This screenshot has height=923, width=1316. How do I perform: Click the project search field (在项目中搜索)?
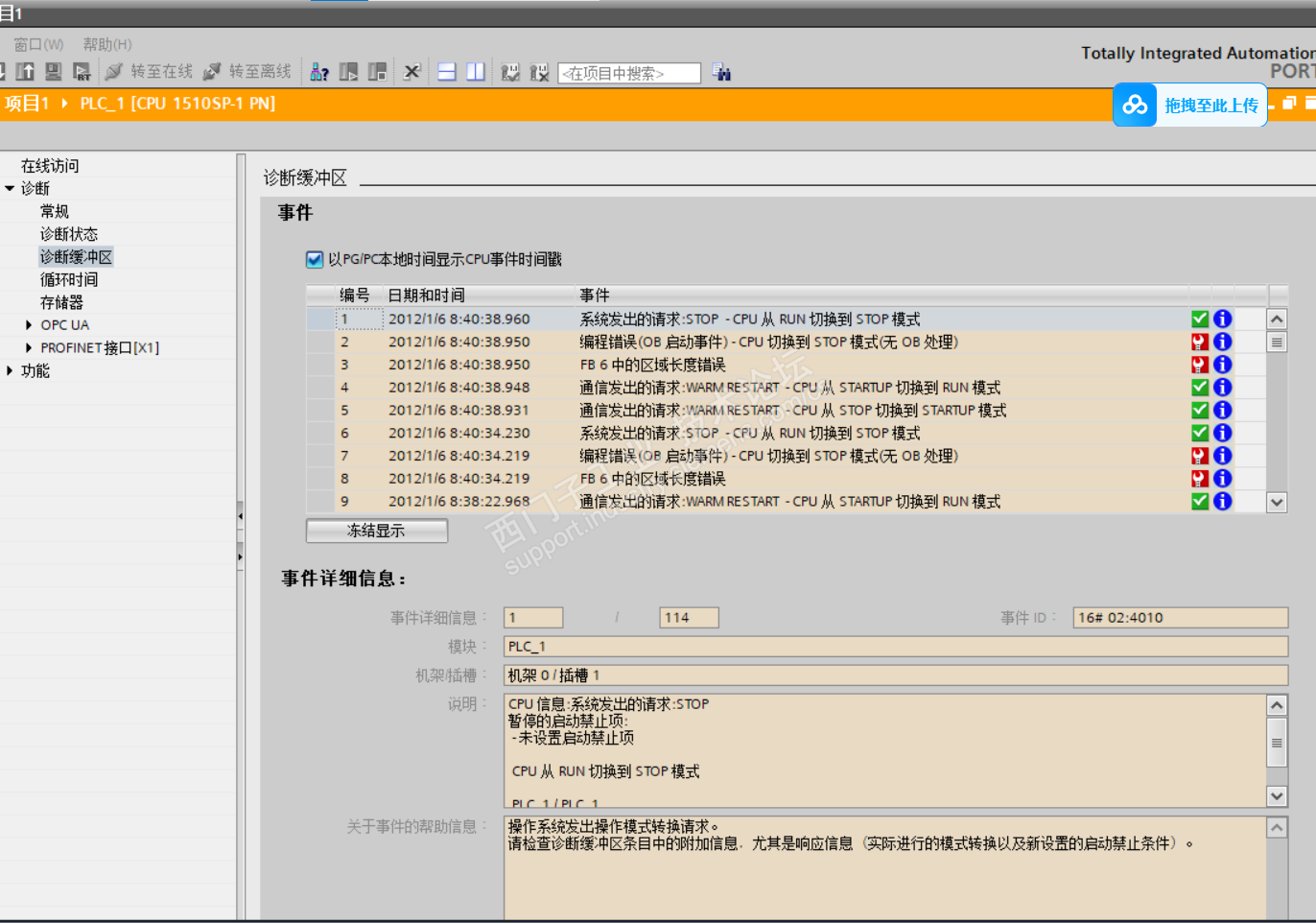pos(629,73)
